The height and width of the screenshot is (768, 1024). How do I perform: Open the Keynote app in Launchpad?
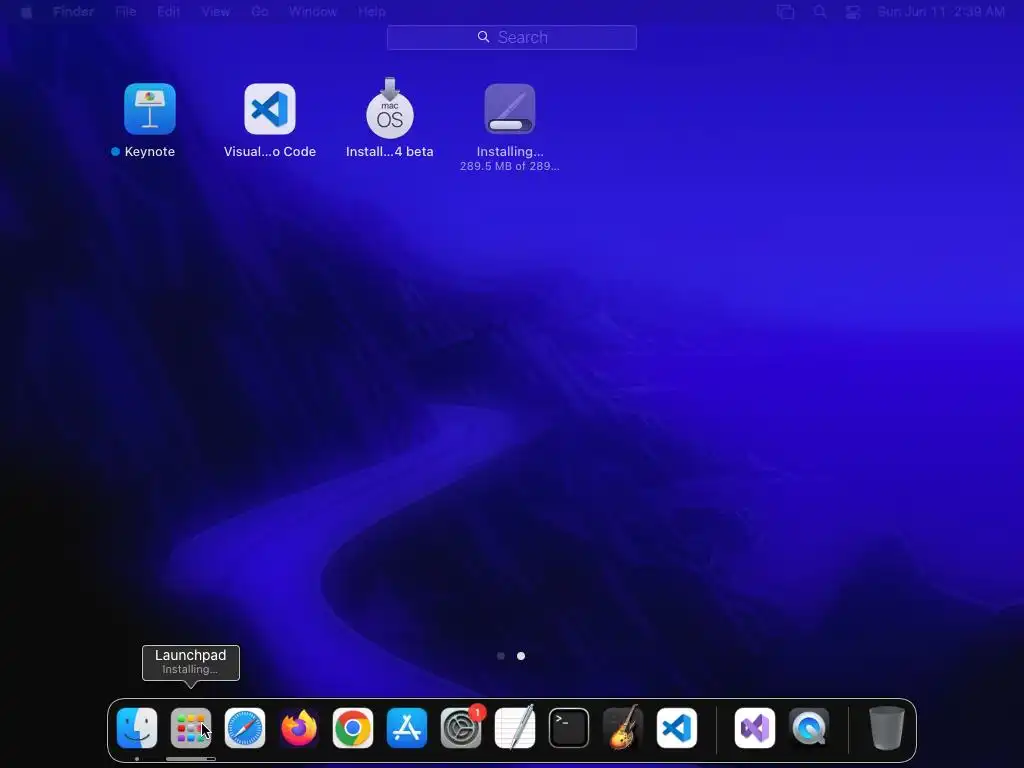click(x=150, y=108)
